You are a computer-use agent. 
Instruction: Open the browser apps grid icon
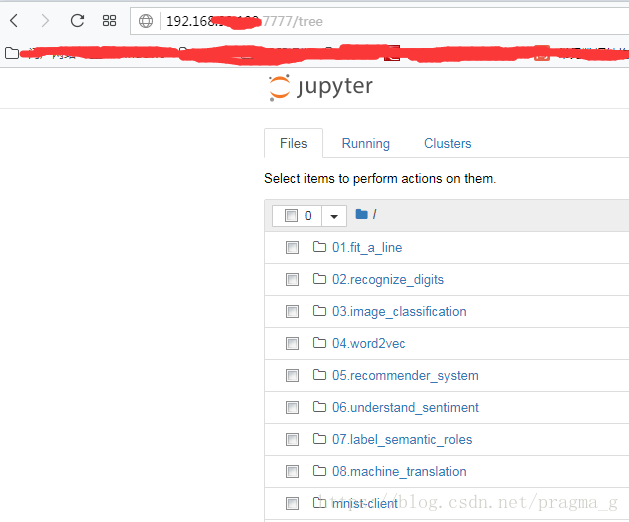tap(109, 20)
